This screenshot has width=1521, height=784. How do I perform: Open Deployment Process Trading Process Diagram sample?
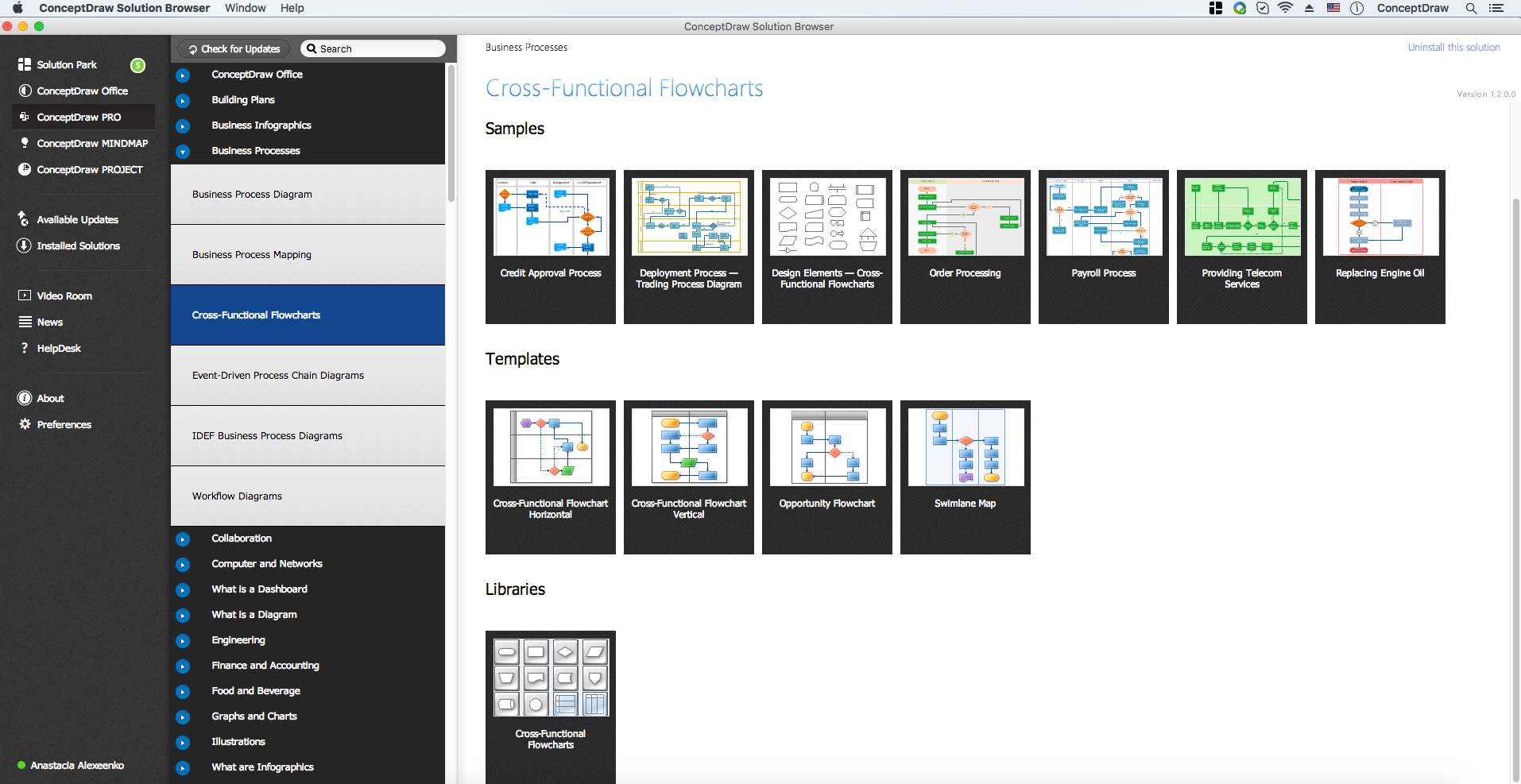689,247
